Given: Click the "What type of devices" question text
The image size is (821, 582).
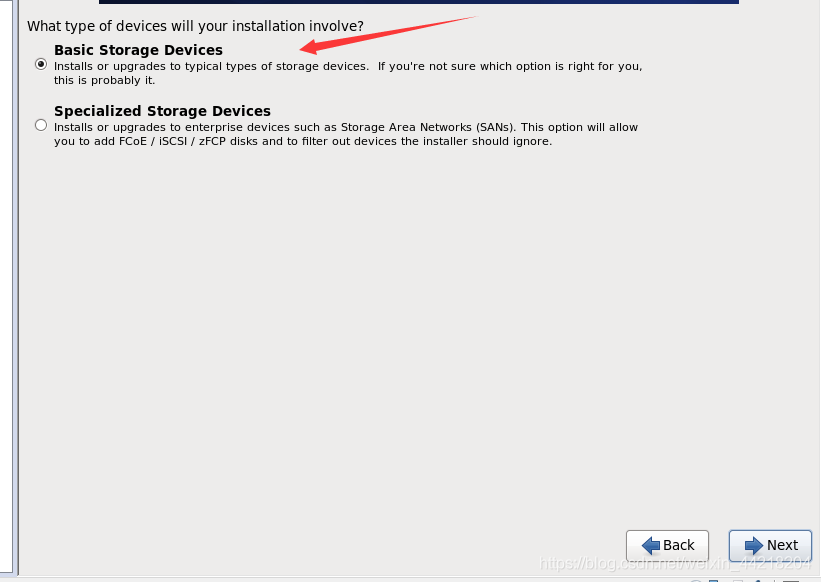Looking at the screenshot, I should 195,25.
